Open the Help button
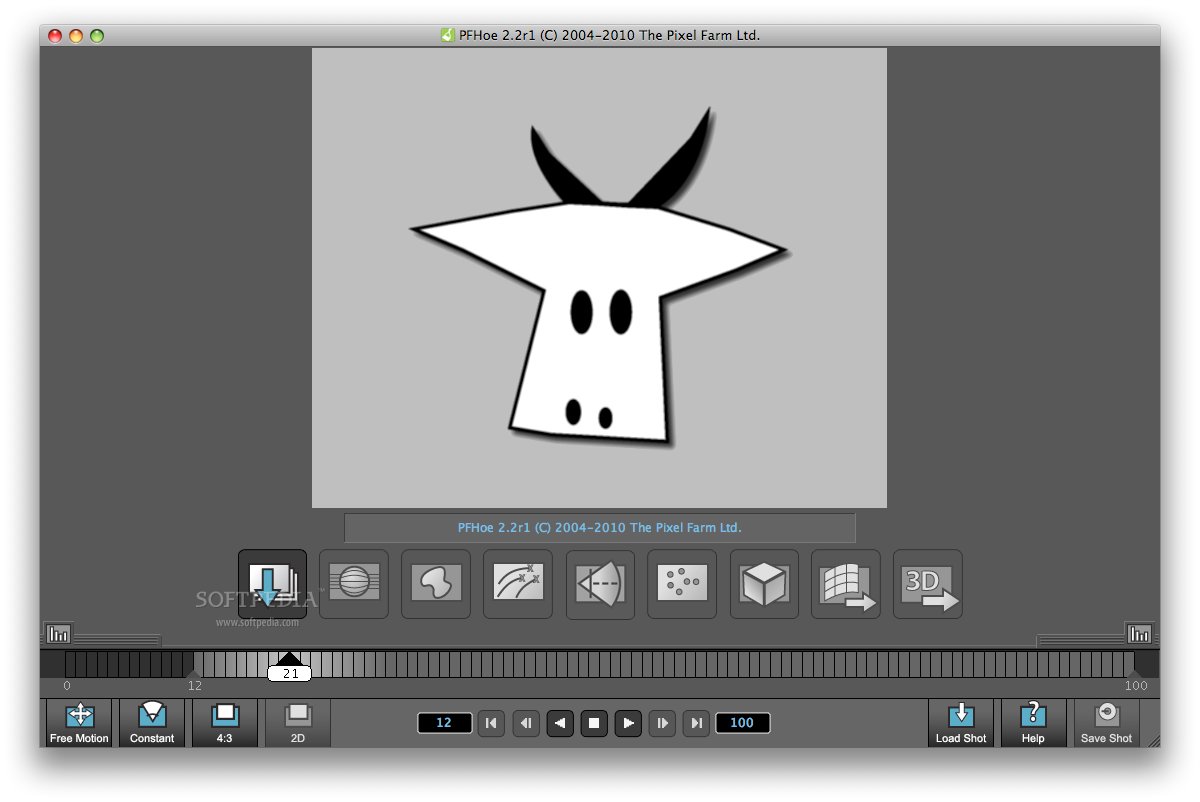This screenshot has width=1200, height=802. point(1033,723)
